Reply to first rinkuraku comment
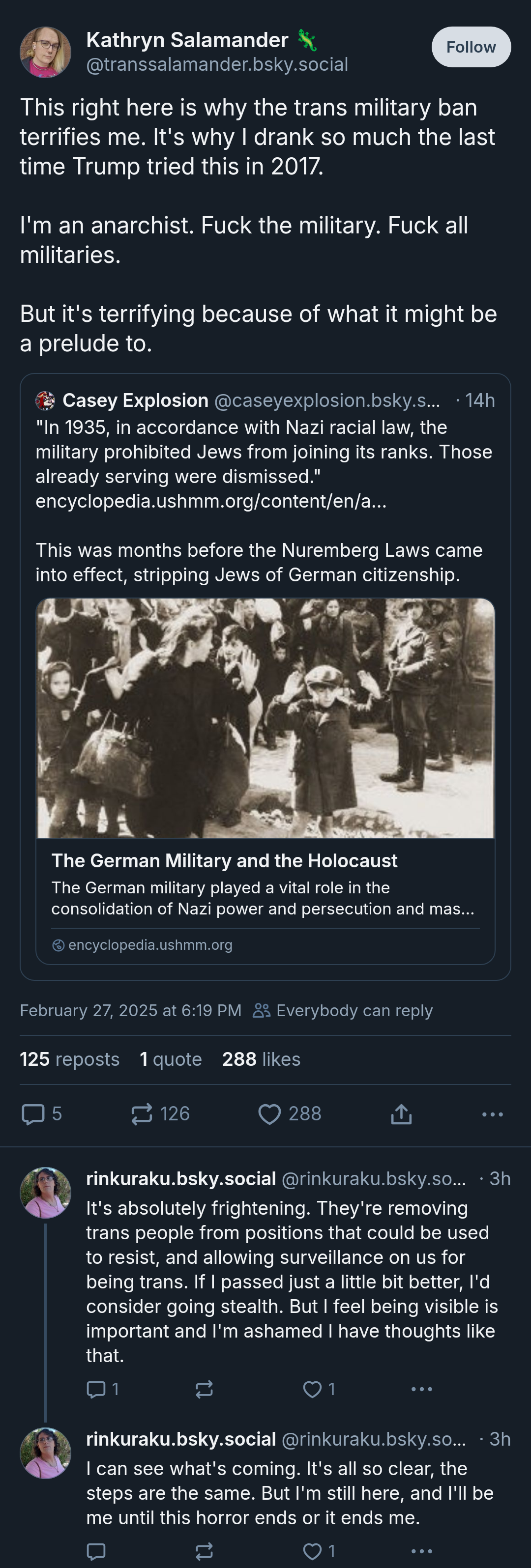Viewport: 531px width, 1568px height. click(103, 1389)
